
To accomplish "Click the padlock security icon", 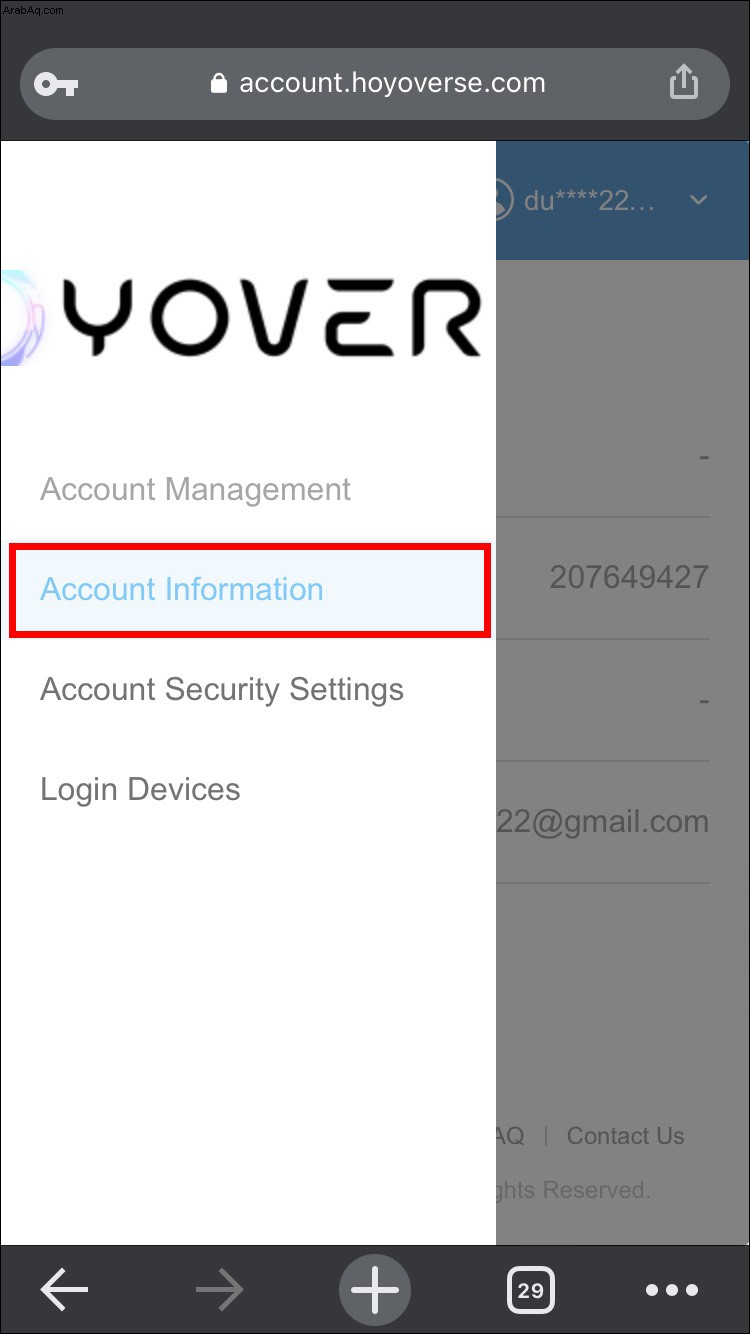I will pos(219,83).
